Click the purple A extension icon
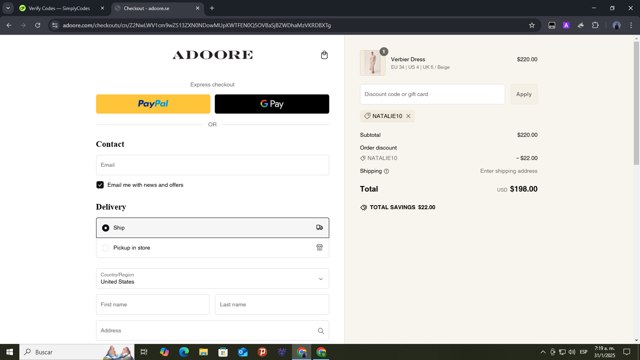This screenshot has width=640, height=360. tap(566, 25)
